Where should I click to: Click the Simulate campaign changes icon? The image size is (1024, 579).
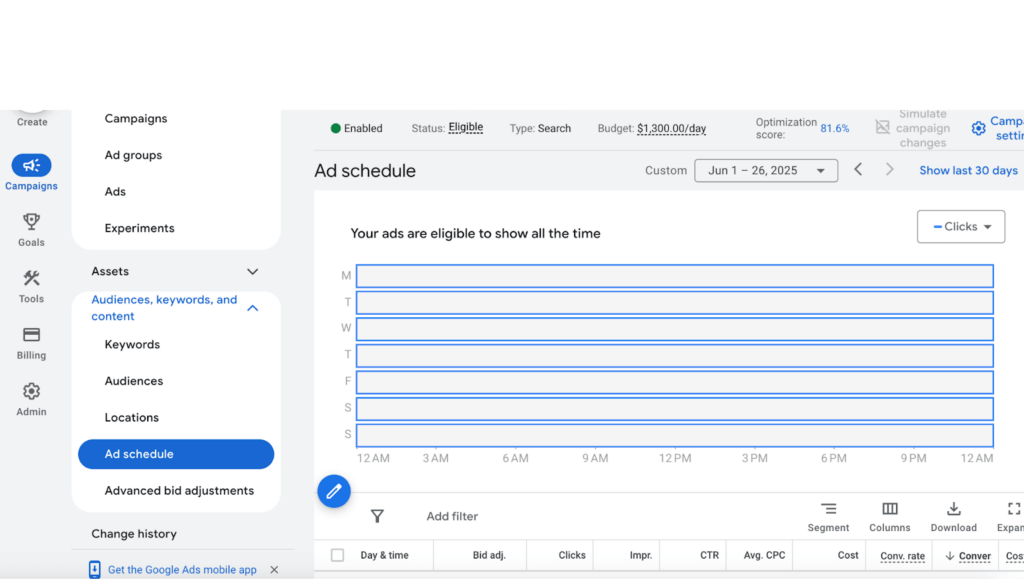coord(882,128)
